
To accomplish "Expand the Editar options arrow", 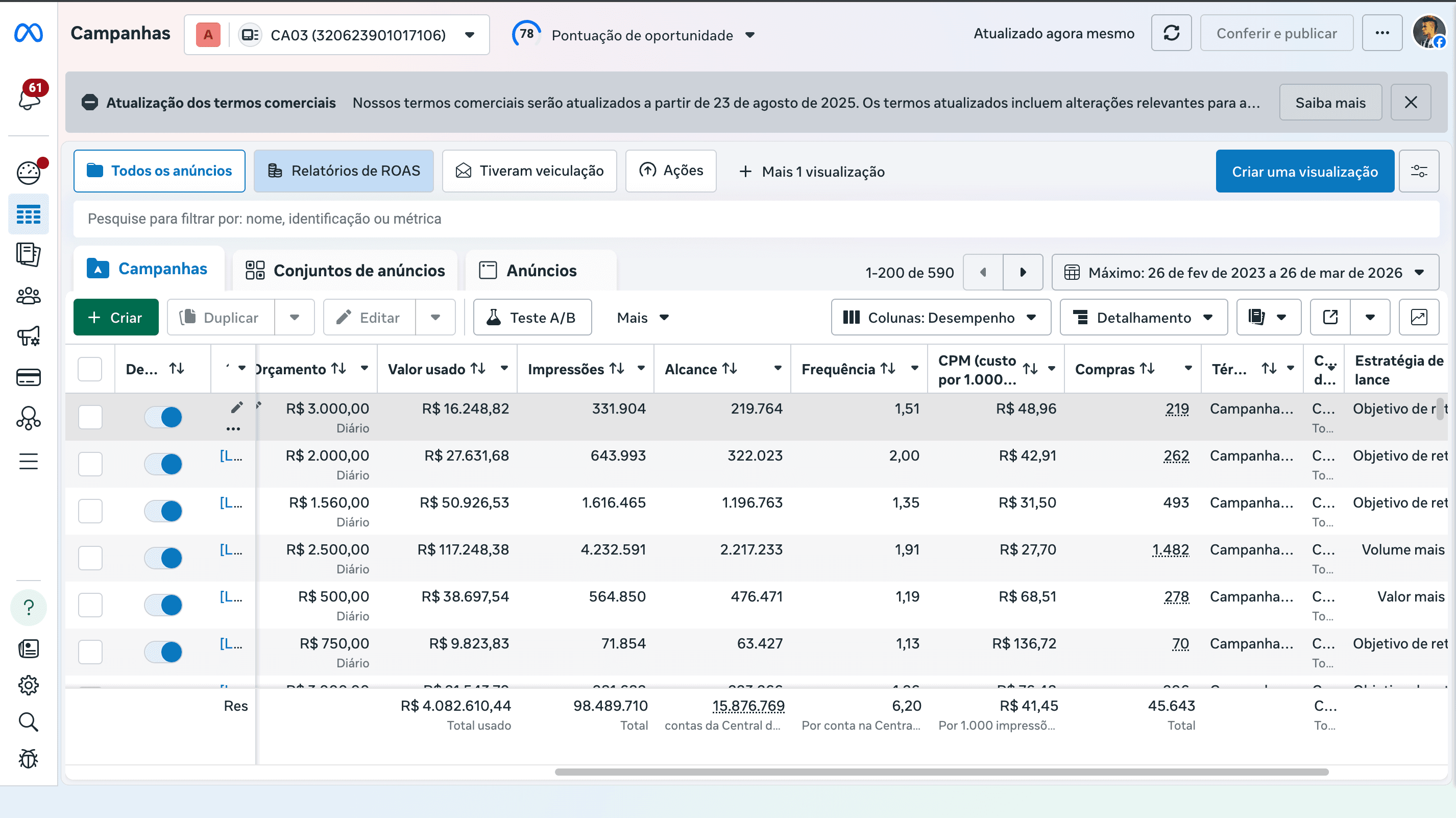I will point(435,317).
